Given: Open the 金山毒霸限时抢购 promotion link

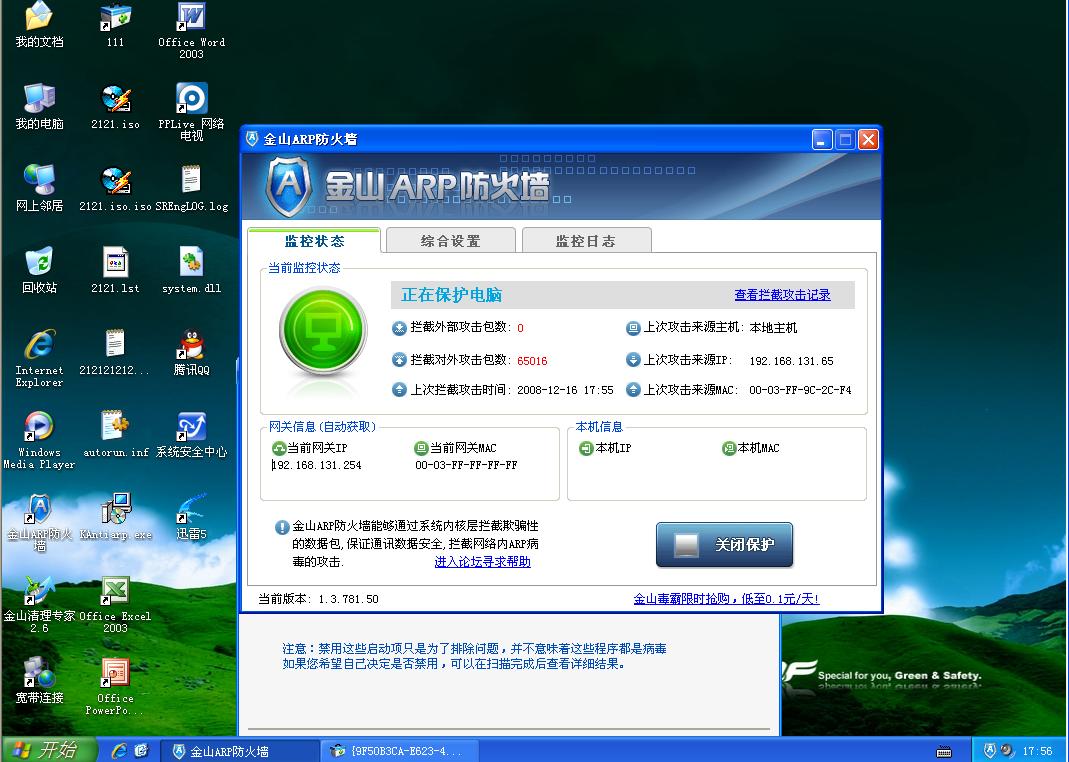Looking at the screenshot, I should coord(726,598).
